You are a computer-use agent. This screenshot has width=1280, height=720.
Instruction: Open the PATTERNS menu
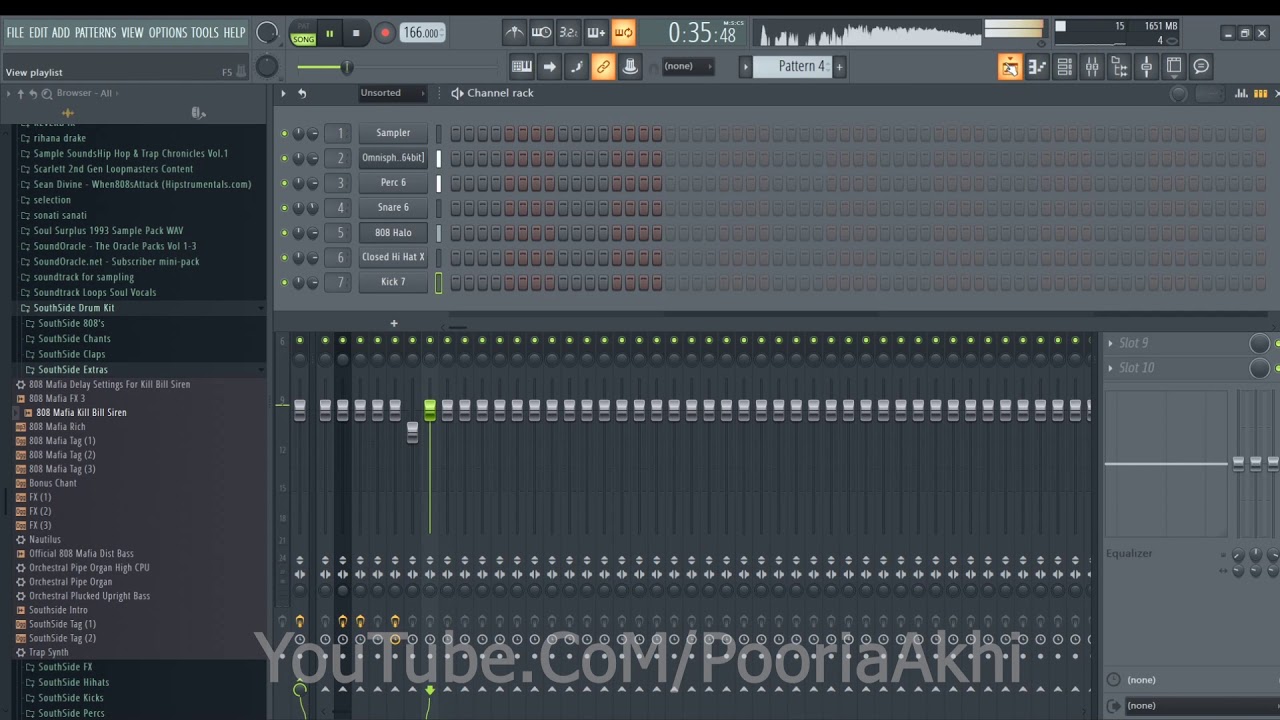pyautogui.click(x=96, y=33)
